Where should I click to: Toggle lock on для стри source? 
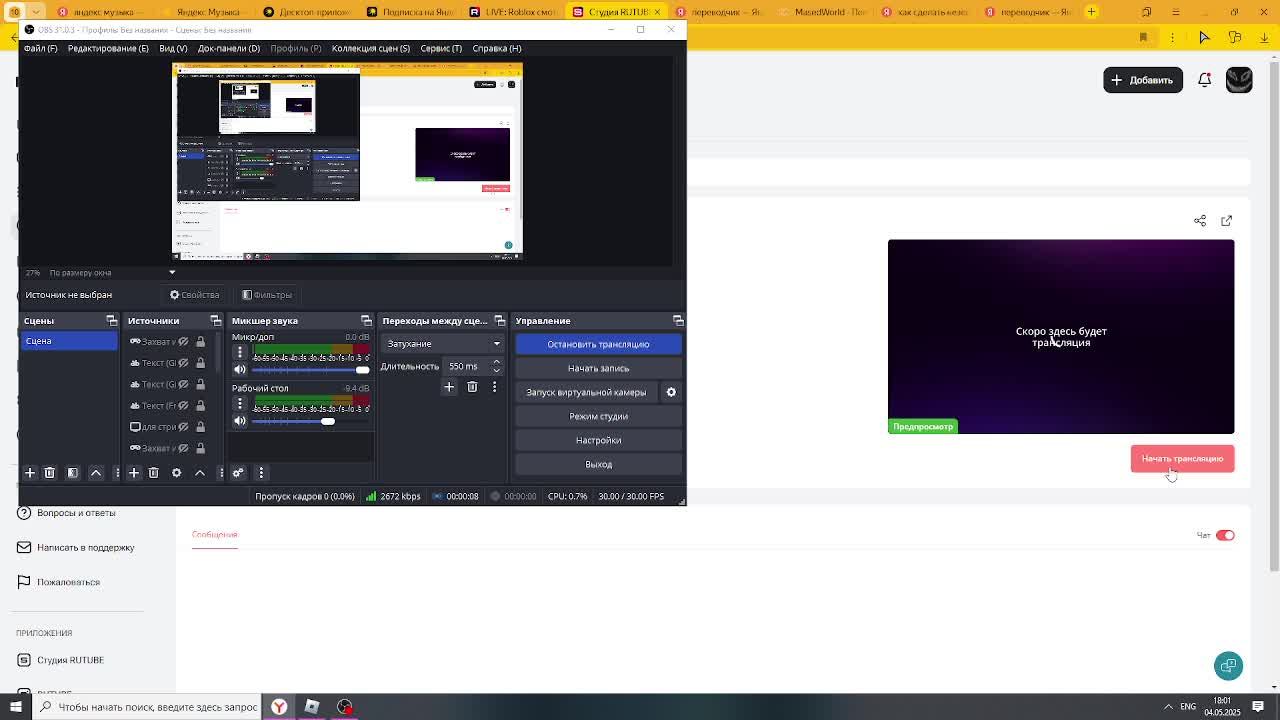200,427
